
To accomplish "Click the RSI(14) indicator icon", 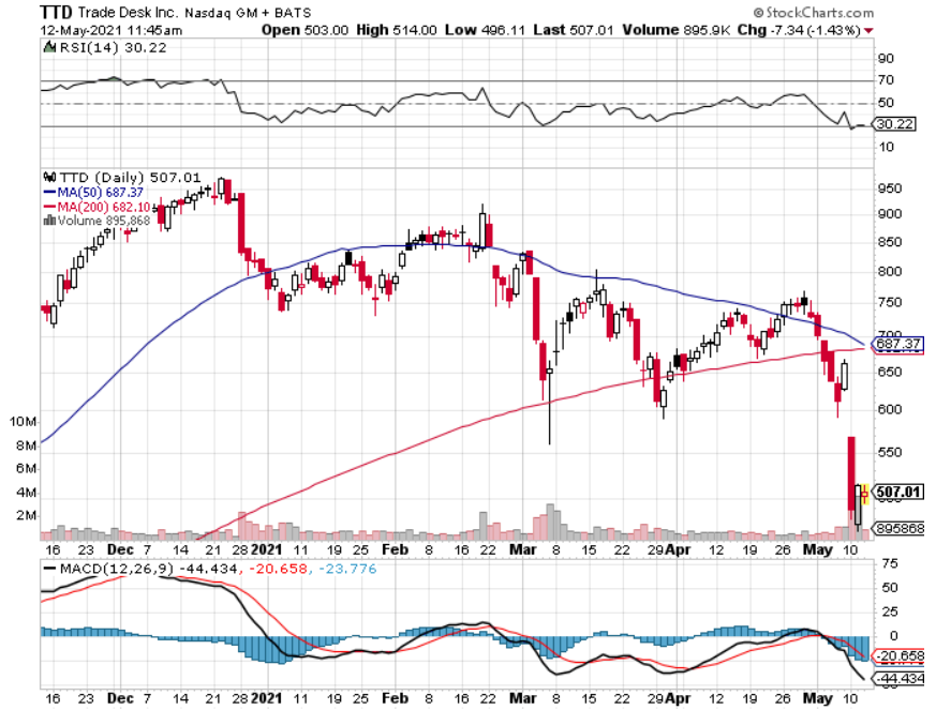I will coord(50,47).
